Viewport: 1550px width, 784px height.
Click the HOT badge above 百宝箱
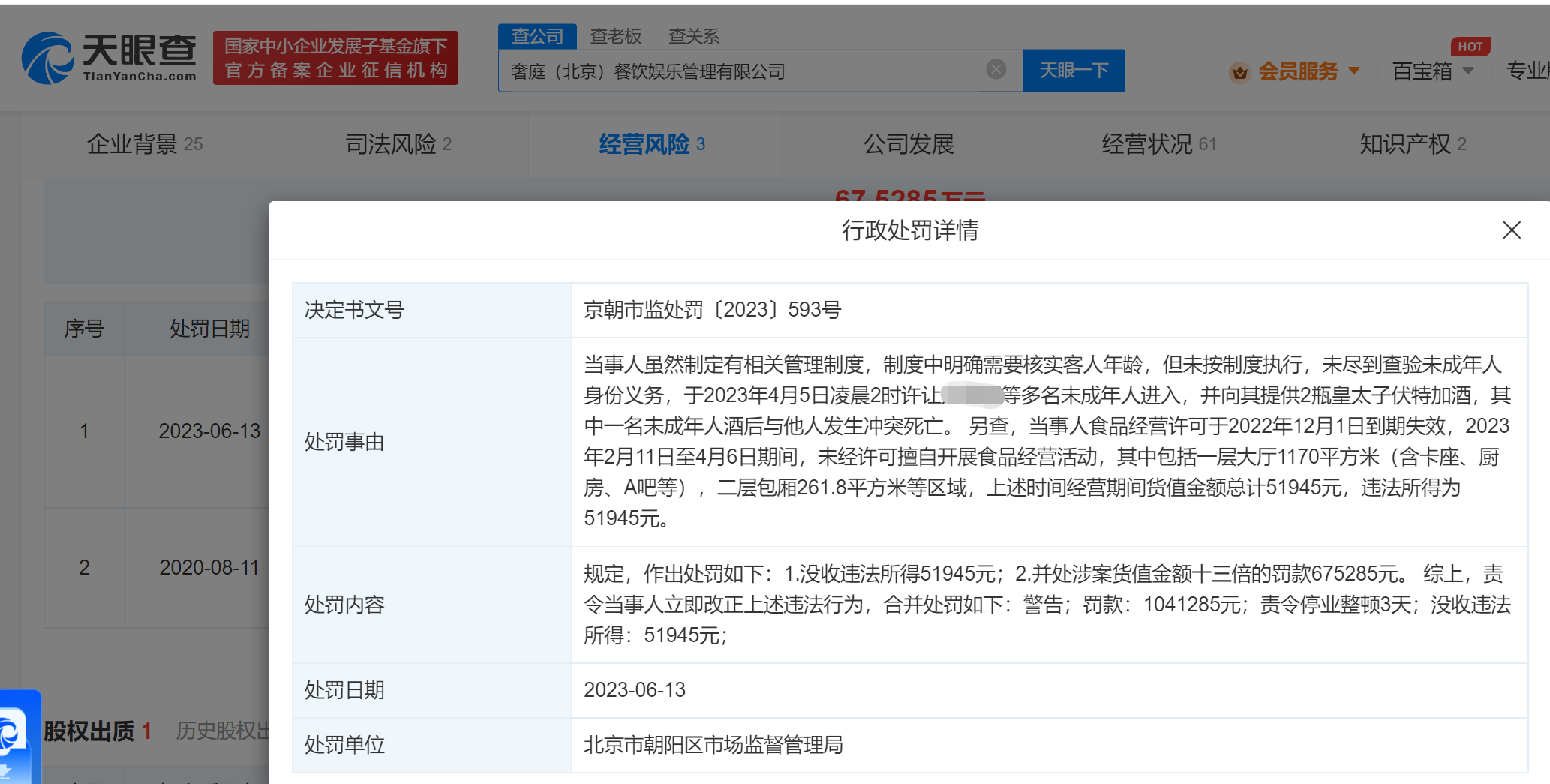1470,47
